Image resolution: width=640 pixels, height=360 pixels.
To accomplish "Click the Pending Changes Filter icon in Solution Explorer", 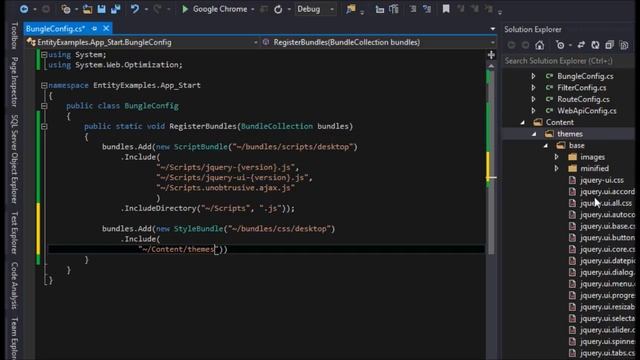I will click(560, 45).
